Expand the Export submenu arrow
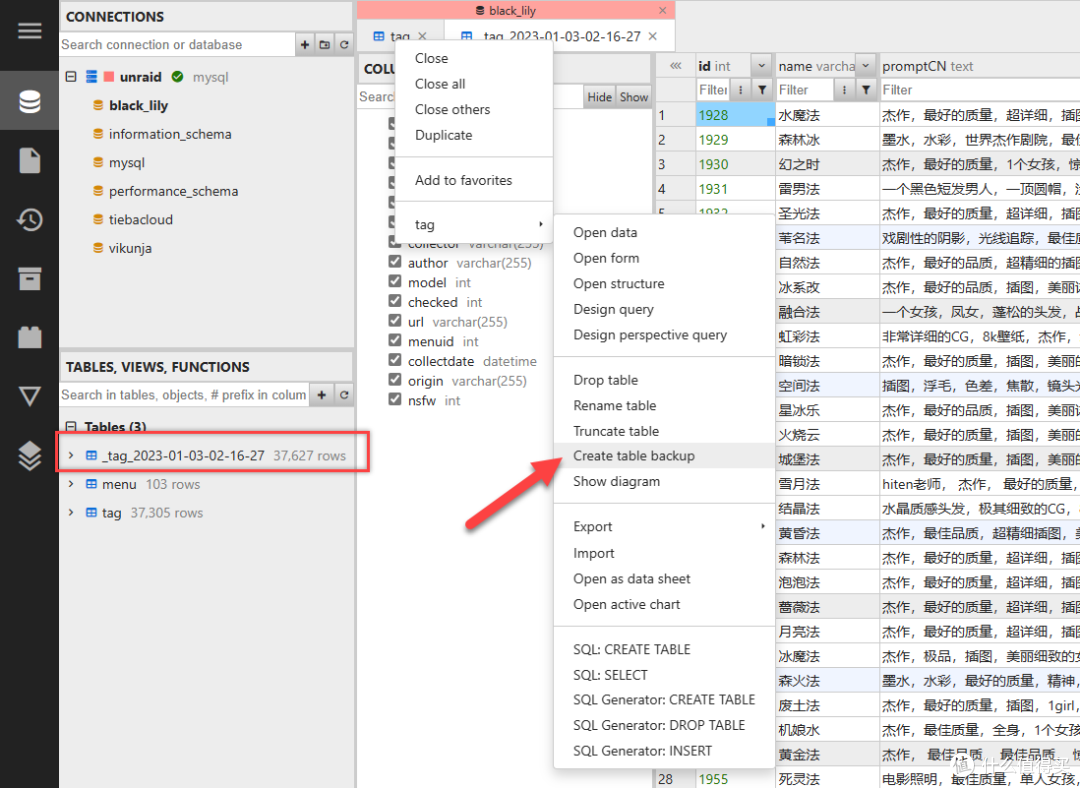This screenshot has height=788, width=1080. pyautogui.click(x=762, y=527)
